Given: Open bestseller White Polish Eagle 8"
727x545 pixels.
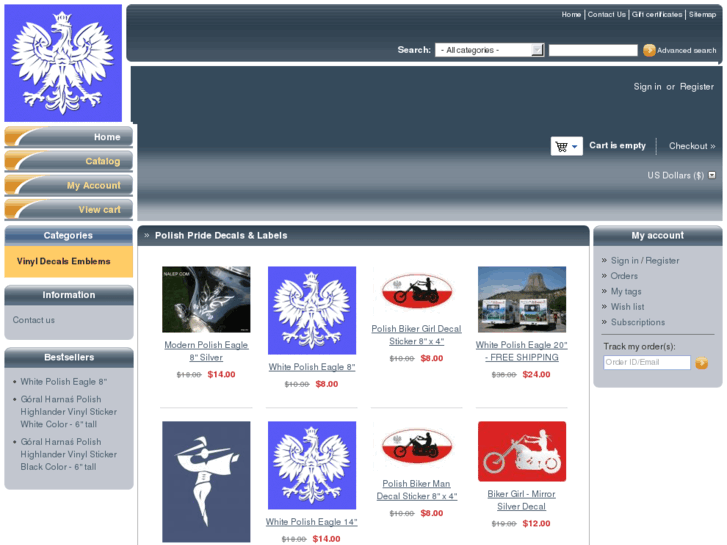Looking at the screenshot, I should (x=64, y=382).
